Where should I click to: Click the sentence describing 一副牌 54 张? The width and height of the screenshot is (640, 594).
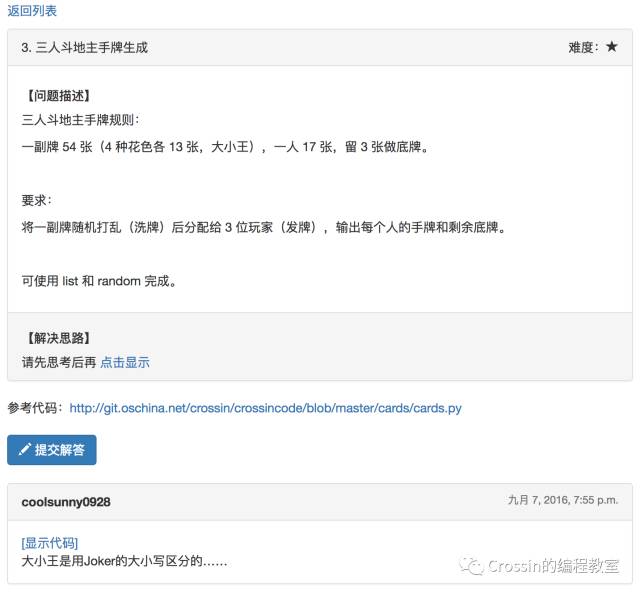225,147
